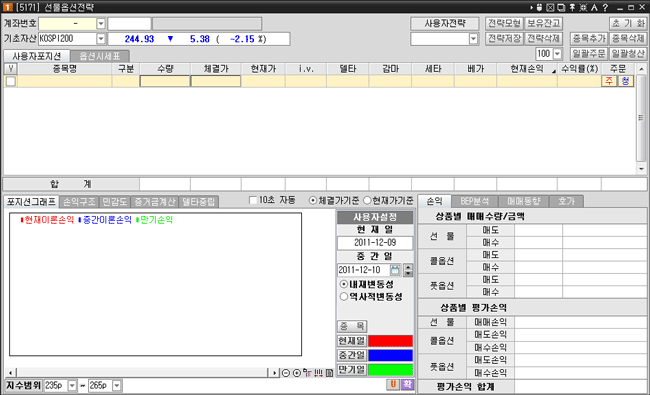Select 현재가기준 radio button
Screen dimensions: 650x395
[367, 201]
